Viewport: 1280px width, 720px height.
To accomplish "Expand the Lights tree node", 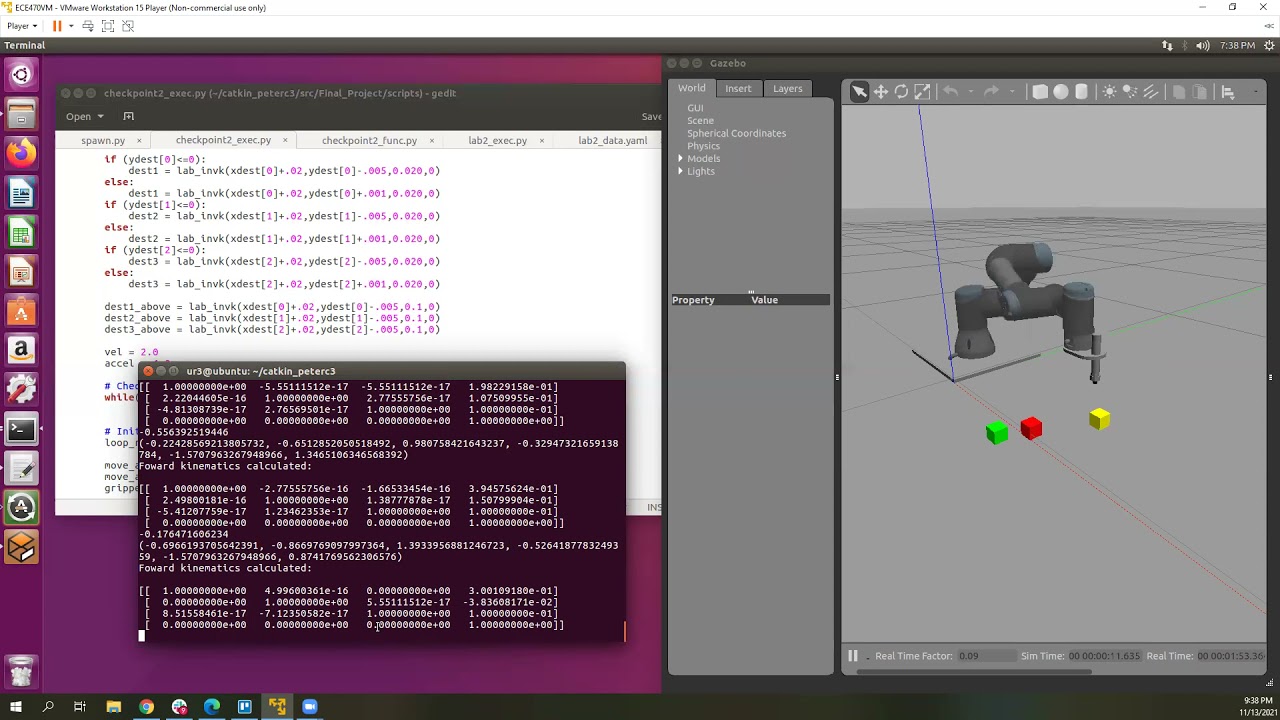I will click(x=681, y=171).
